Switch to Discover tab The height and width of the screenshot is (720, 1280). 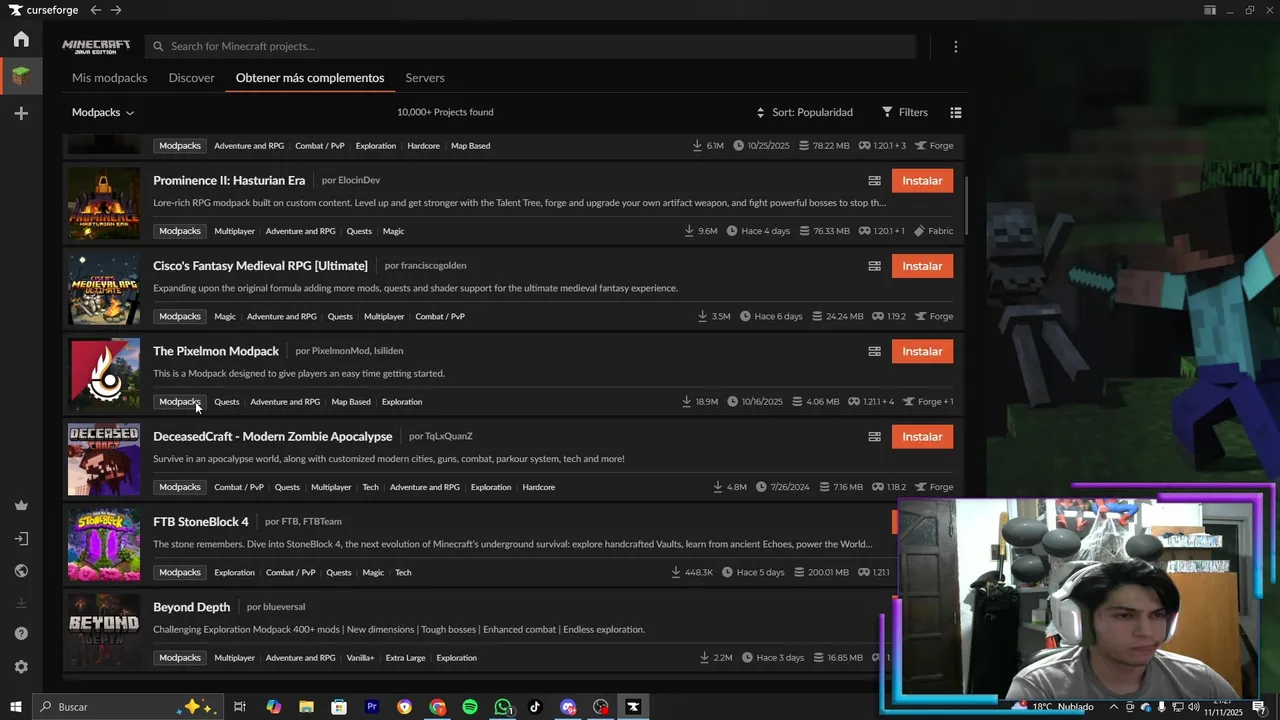point(191,78)
